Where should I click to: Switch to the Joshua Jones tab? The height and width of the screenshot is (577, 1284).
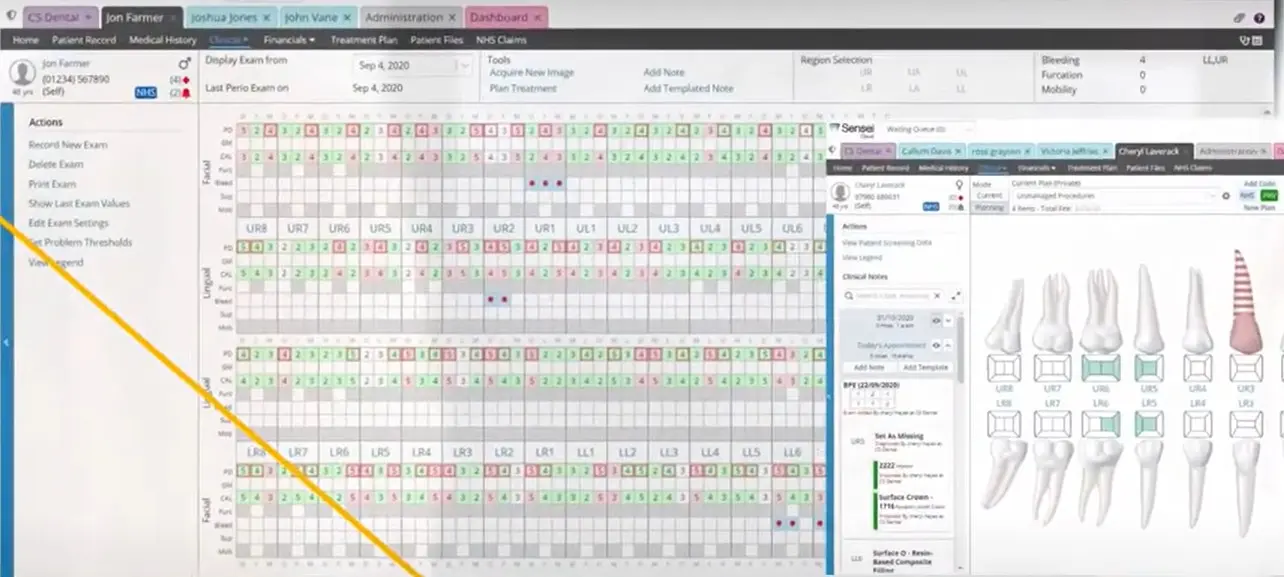tap(222, 17)
